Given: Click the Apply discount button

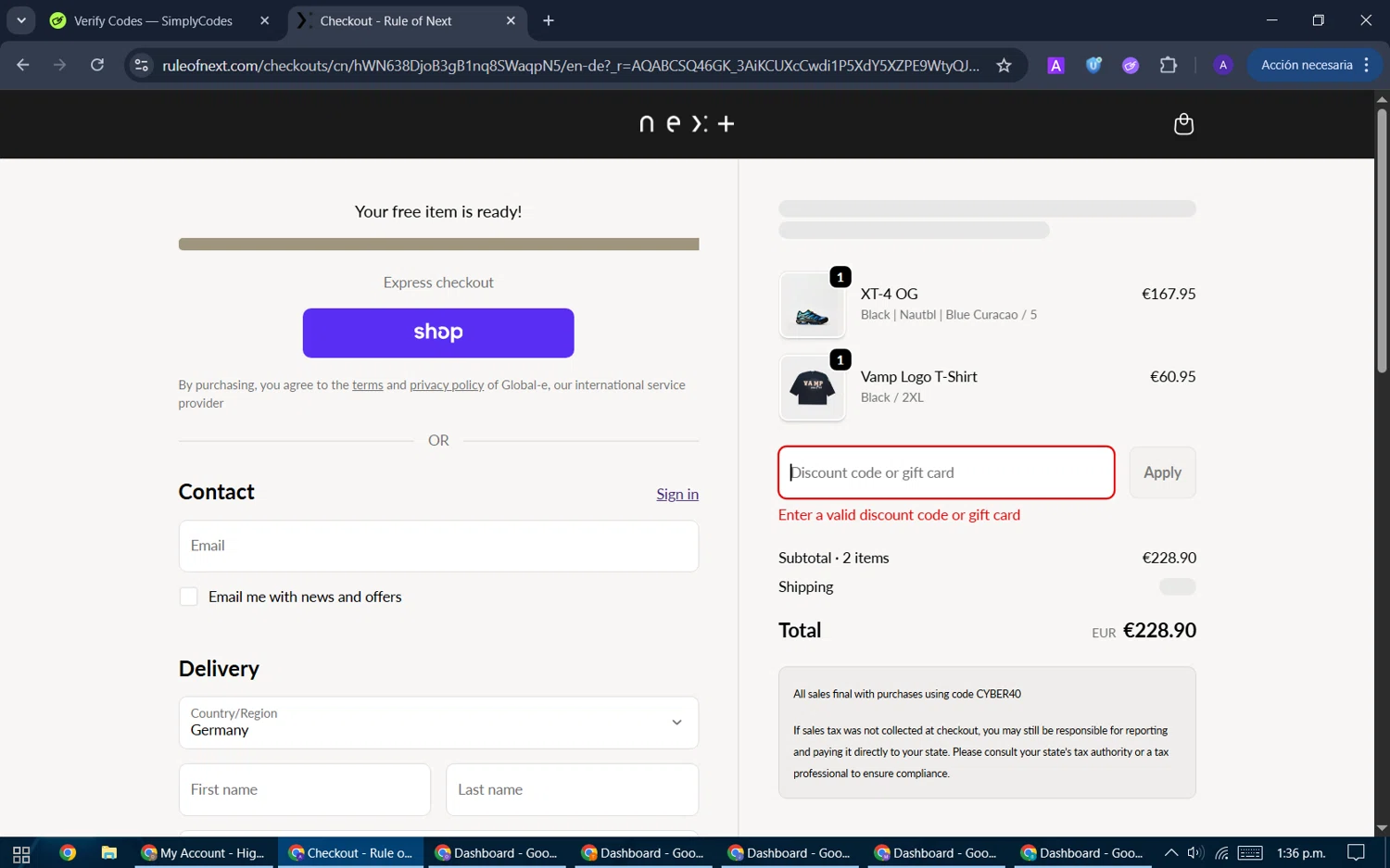Looking at the screenshot, I should click(1162, 472).
